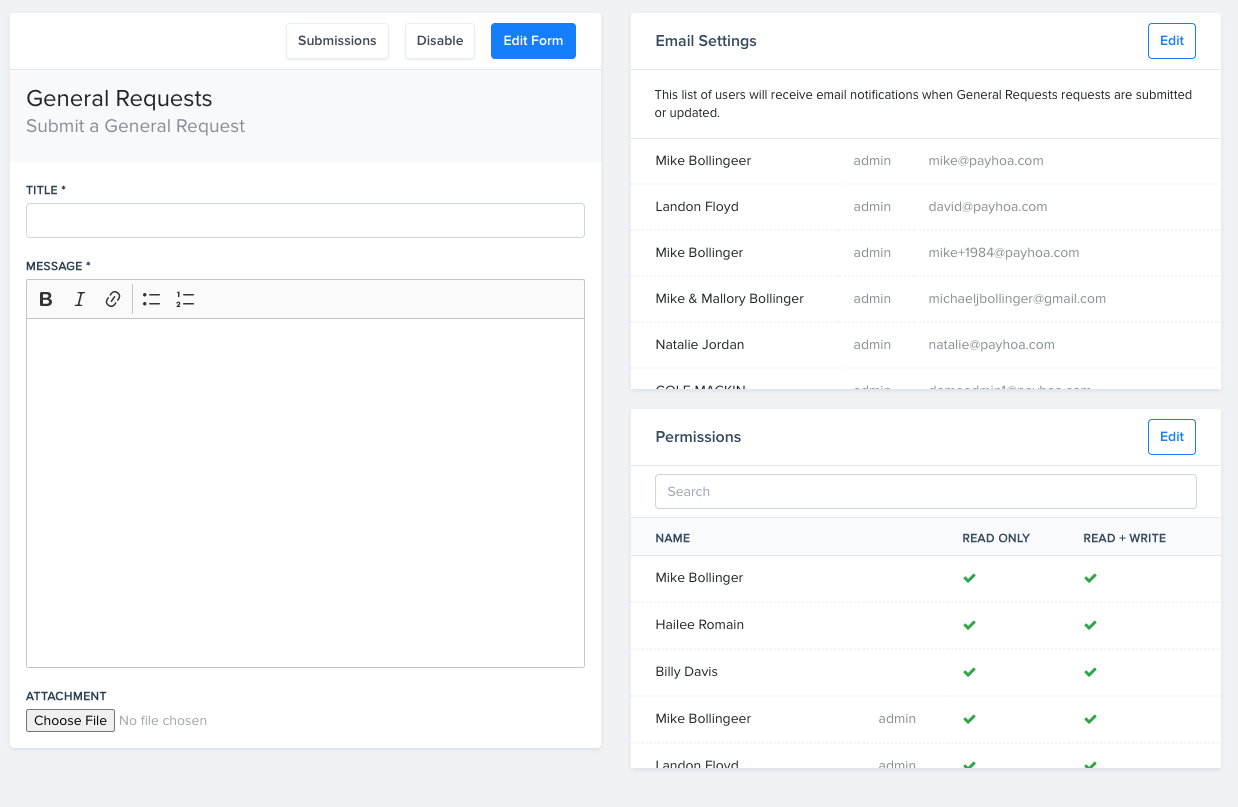Click the NAME column header
This screenshot has width=1238, height=807.
pyautogui.click(x=672, y=538)
